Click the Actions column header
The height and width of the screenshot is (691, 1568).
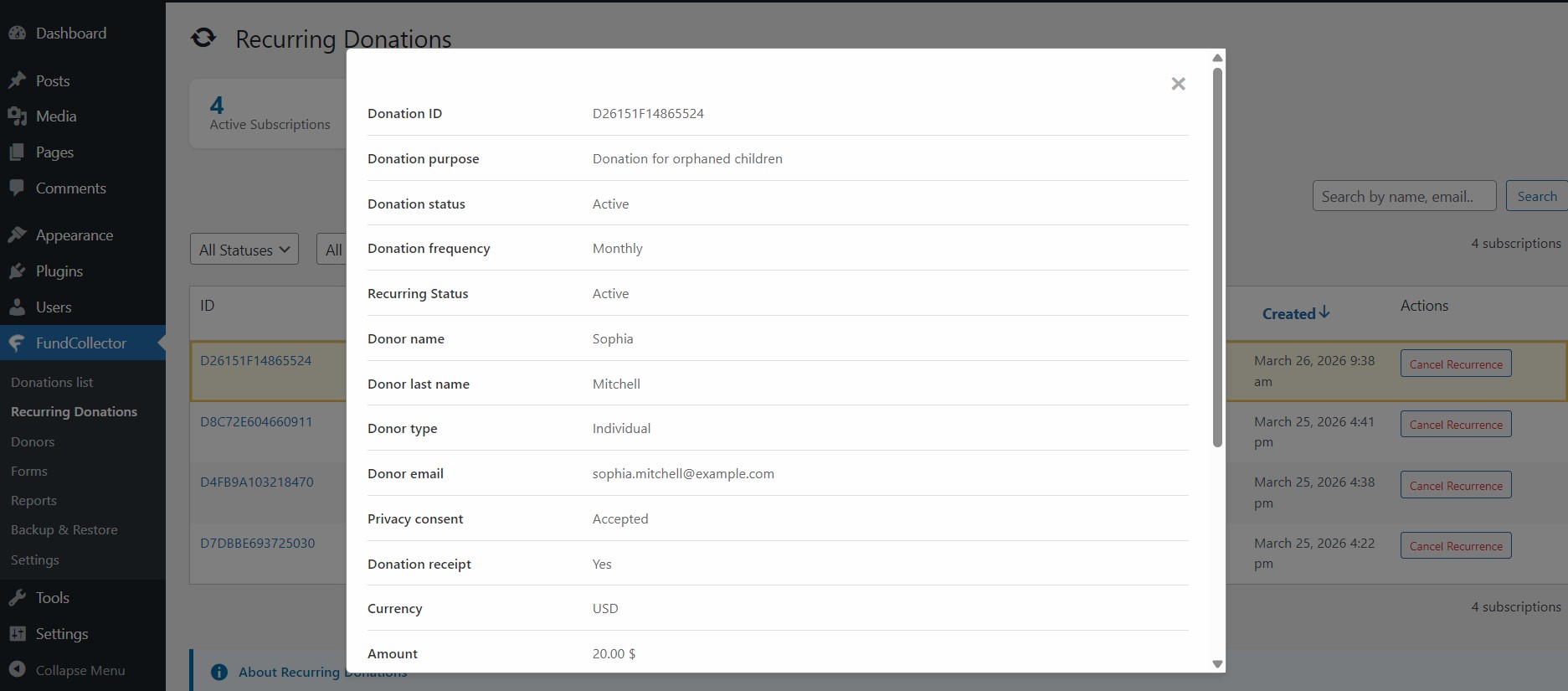pyautogui.click(x=1424, y=306)
